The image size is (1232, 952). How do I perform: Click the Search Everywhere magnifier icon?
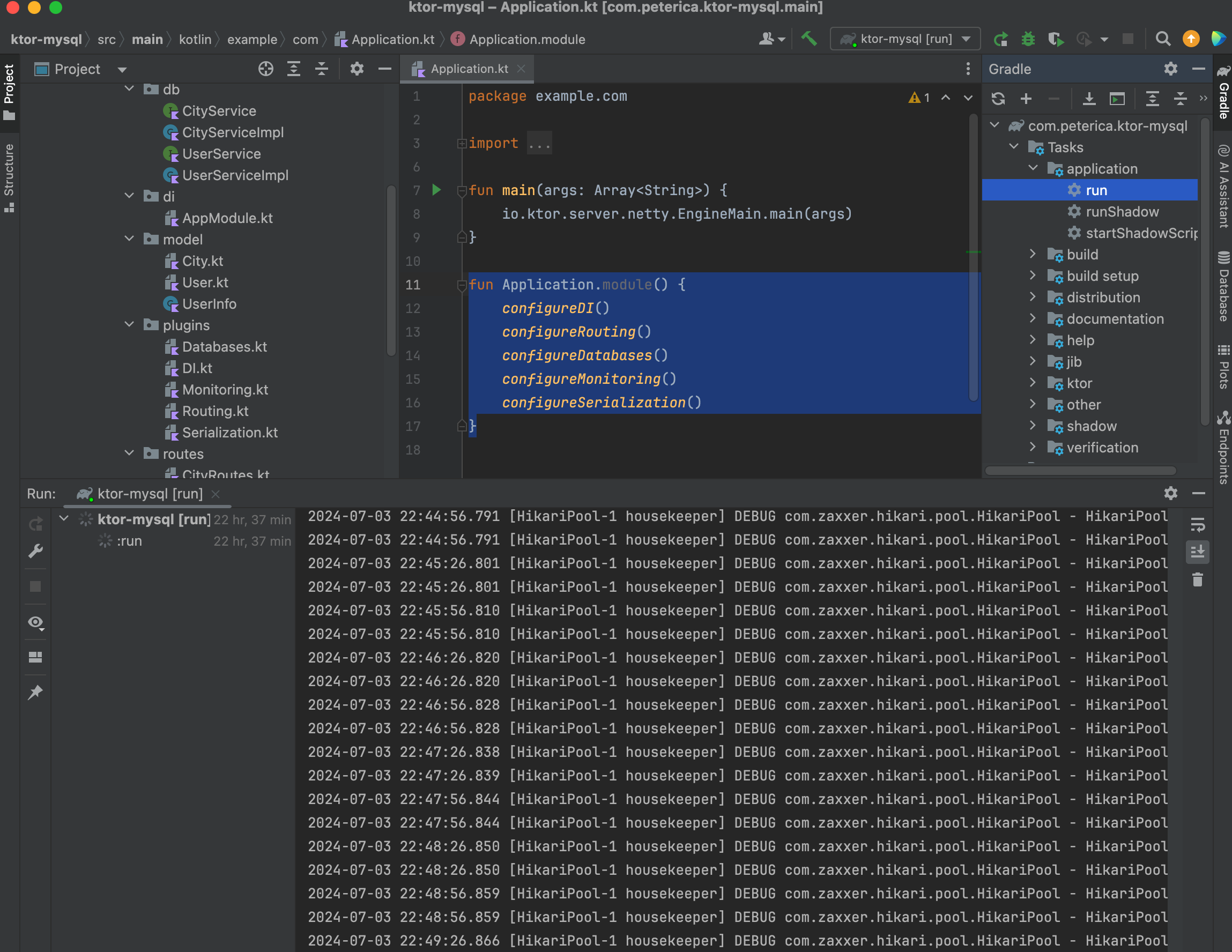[1163, 39]
